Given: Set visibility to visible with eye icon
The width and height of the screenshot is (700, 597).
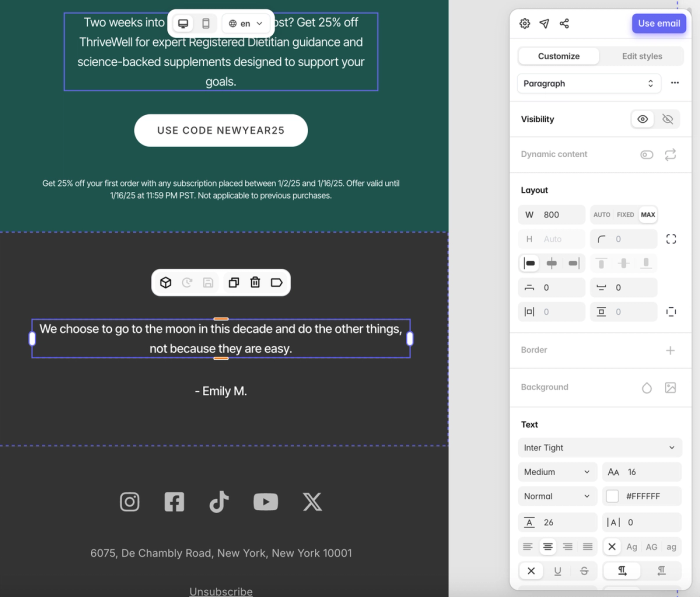Looking at the screenshot, I should coord(642,119).
